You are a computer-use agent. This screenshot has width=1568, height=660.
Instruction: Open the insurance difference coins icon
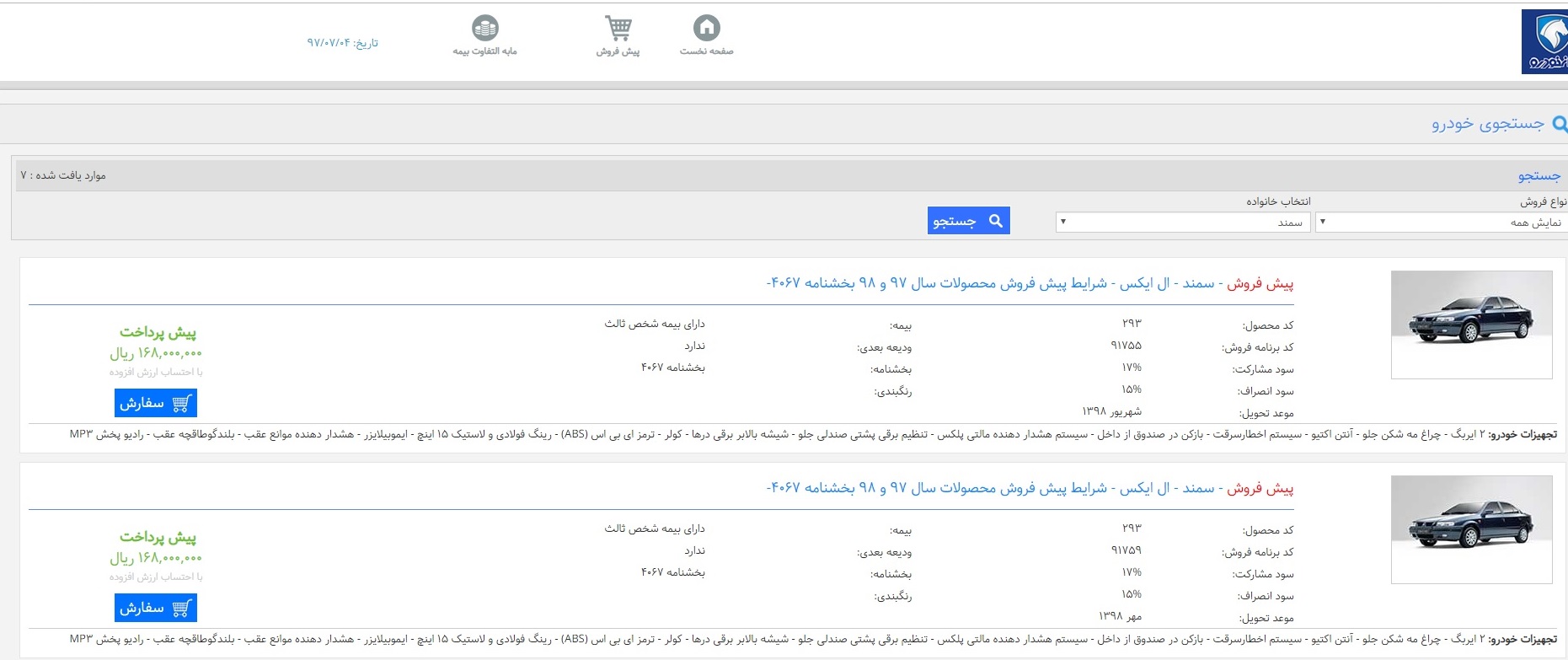(x=485, y=28)
